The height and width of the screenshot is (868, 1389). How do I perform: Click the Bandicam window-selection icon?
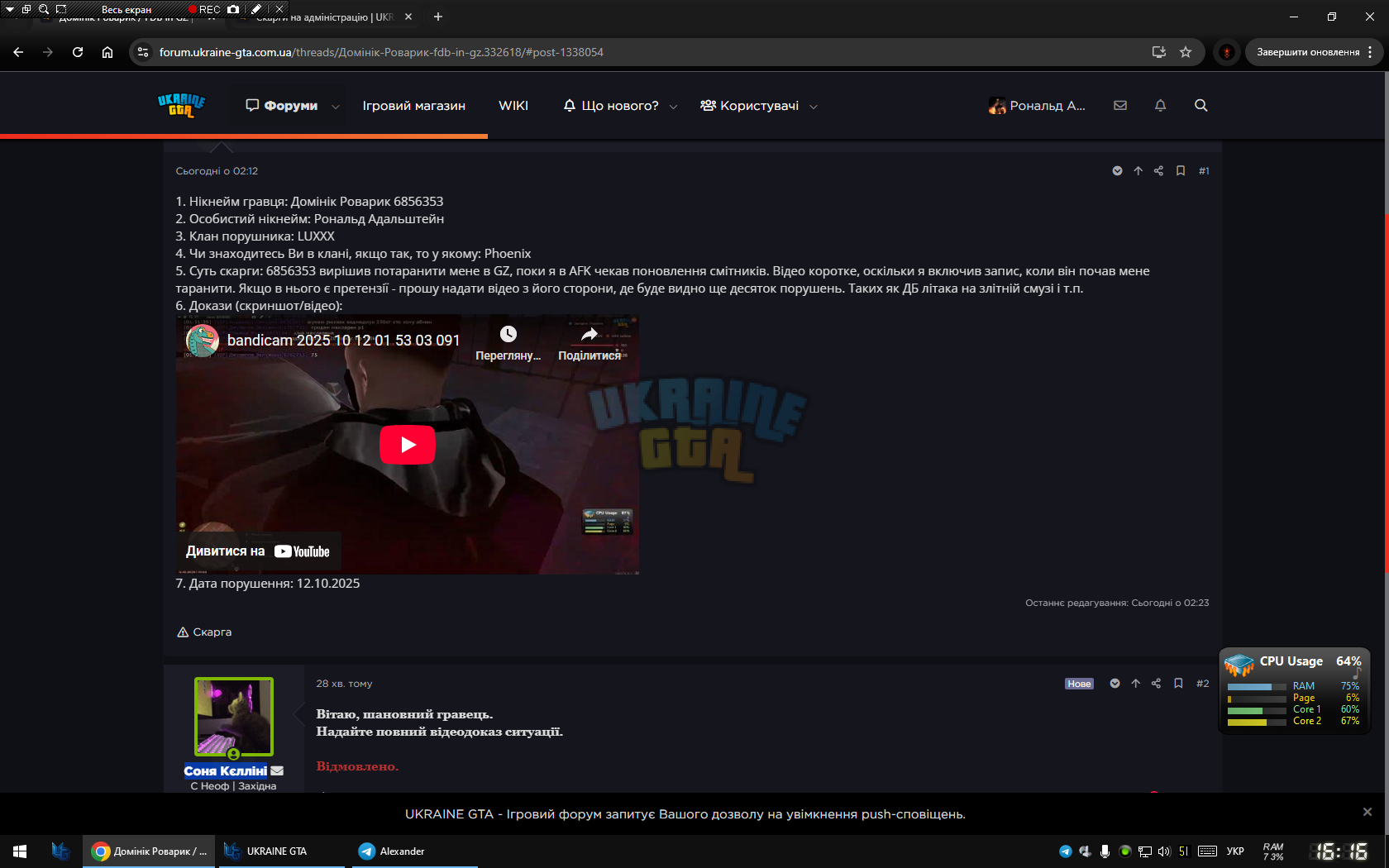pos(26,9)
